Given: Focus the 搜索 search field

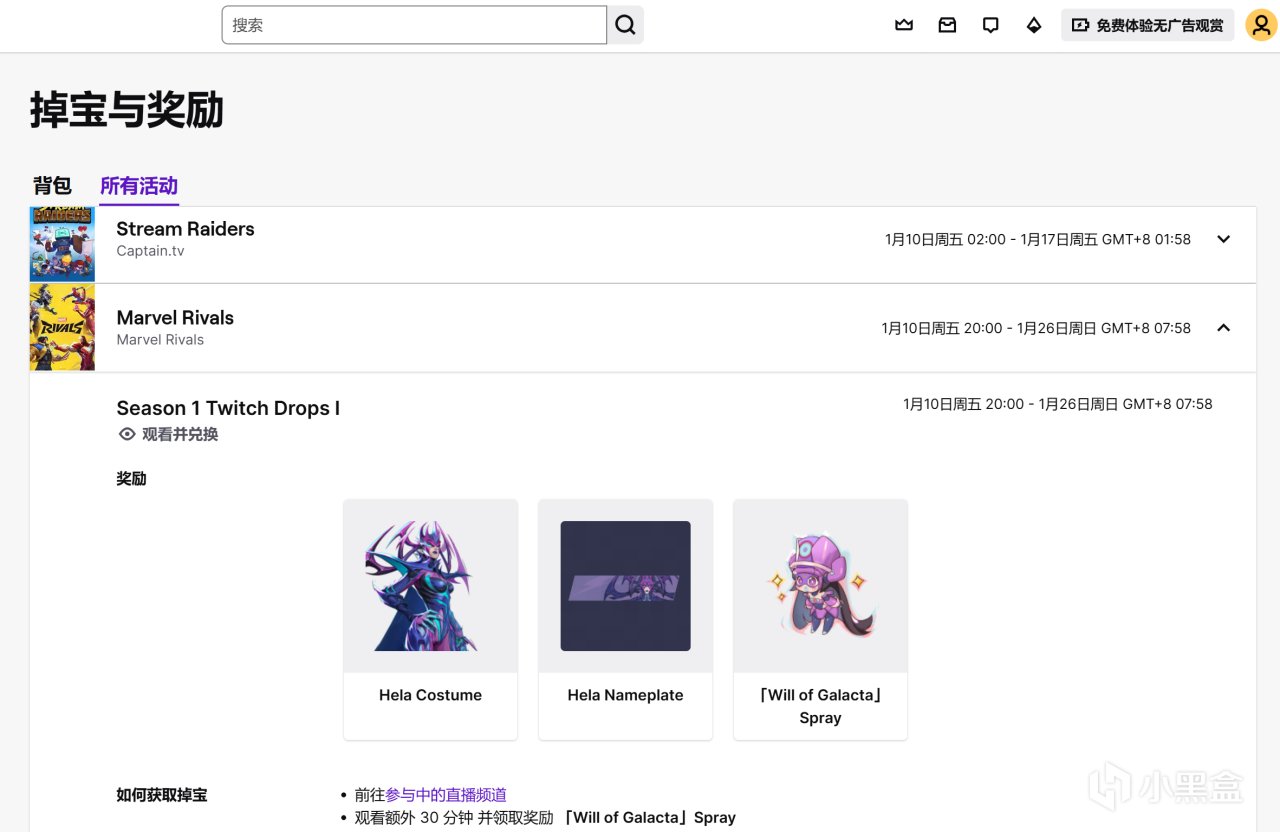Looking at the screenshot, I should [x=414, y=25].
